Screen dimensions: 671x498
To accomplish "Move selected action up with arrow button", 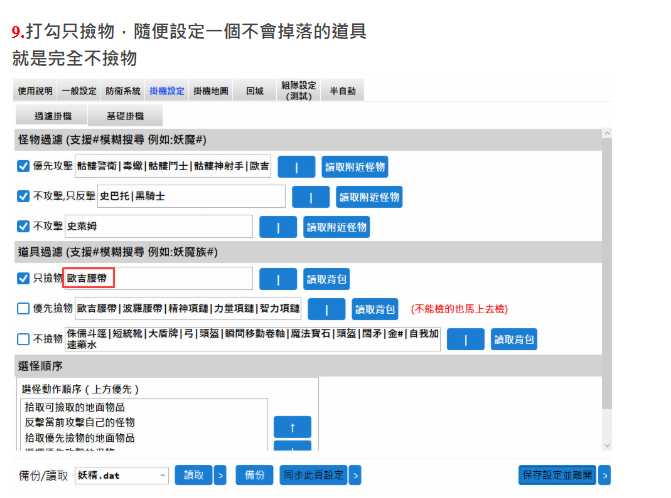I will [x=293, y=427].
